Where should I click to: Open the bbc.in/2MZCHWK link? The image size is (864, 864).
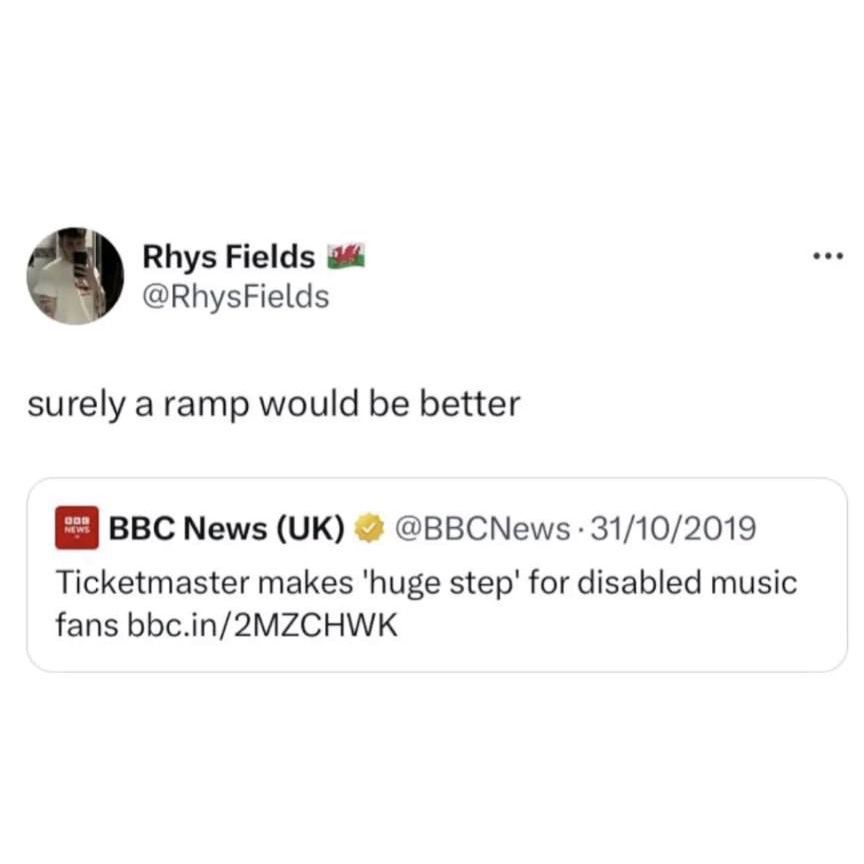[262, 625]
